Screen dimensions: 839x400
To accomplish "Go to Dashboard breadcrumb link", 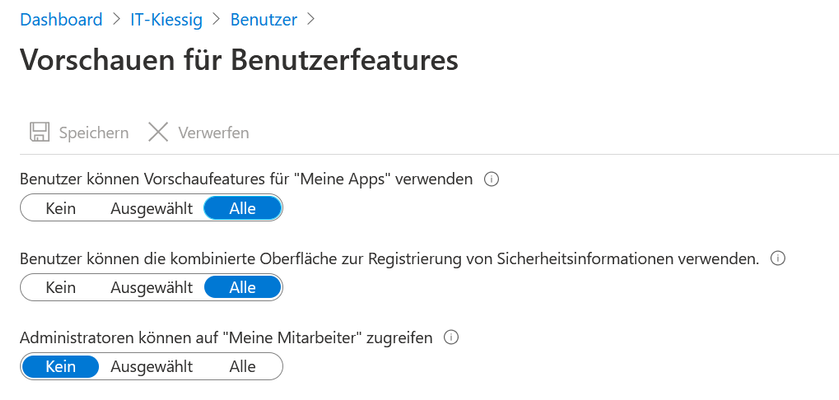I will click(61, 20).
